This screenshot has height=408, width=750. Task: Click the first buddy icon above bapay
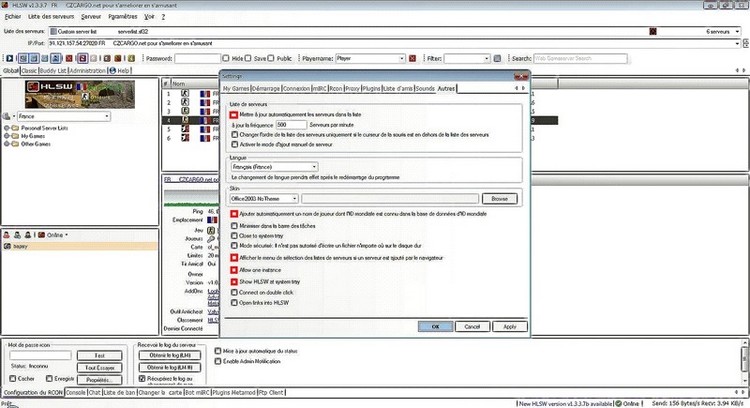(7, 235)
